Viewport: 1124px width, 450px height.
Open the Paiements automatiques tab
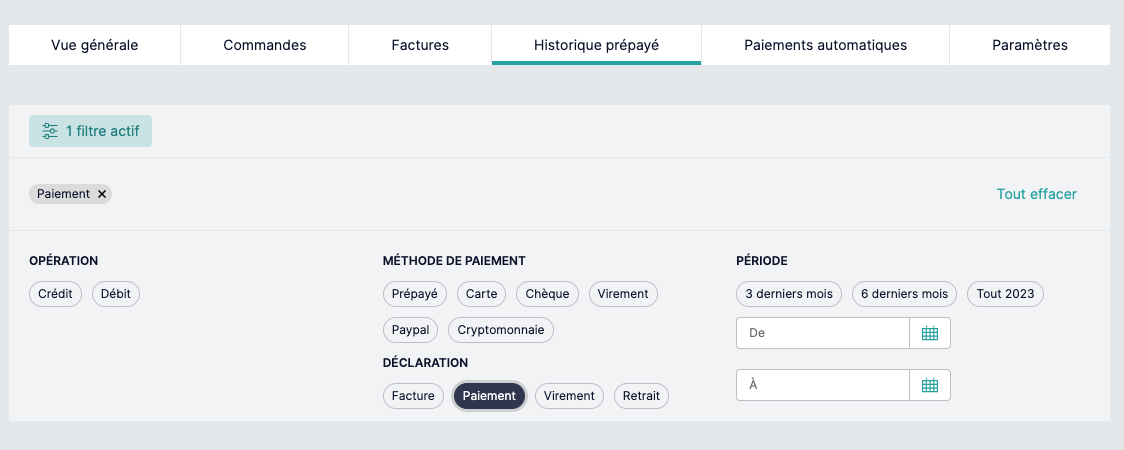825,45
